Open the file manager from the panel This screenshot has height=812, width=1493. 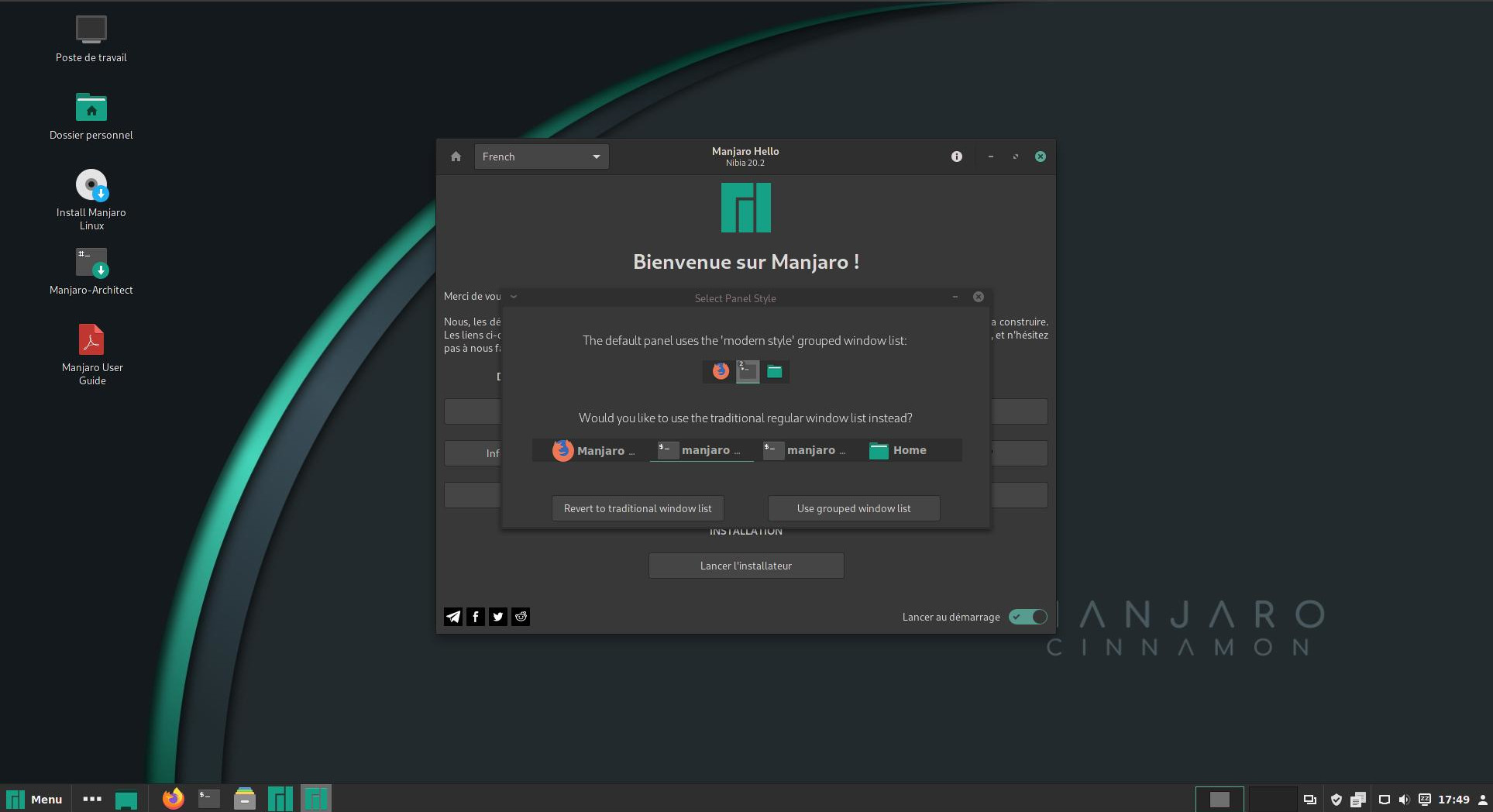click(245, 799)
